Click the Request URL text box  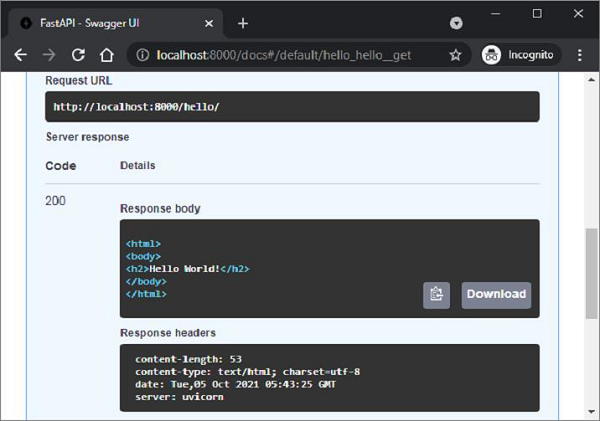click(292, 107)
